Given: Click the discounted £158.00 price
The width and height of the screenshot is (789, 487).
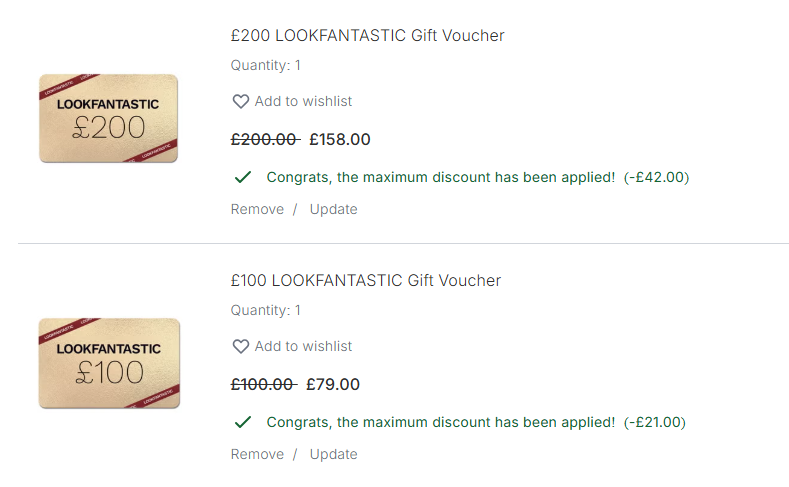Looking at the screenshot, I should click(340, 140).
